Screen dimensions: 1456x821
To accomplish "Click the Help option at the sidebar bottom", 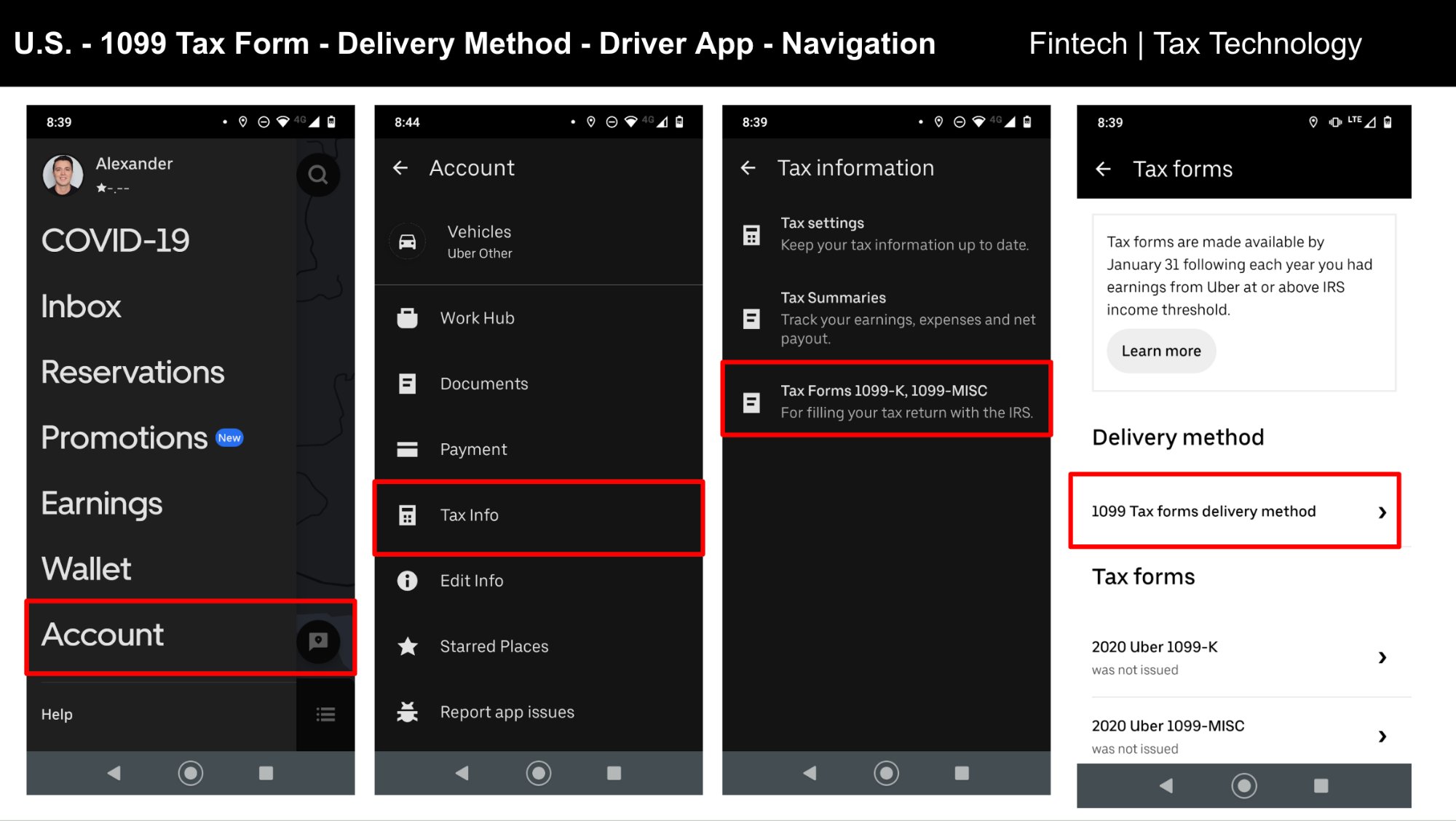I will 57,714.
